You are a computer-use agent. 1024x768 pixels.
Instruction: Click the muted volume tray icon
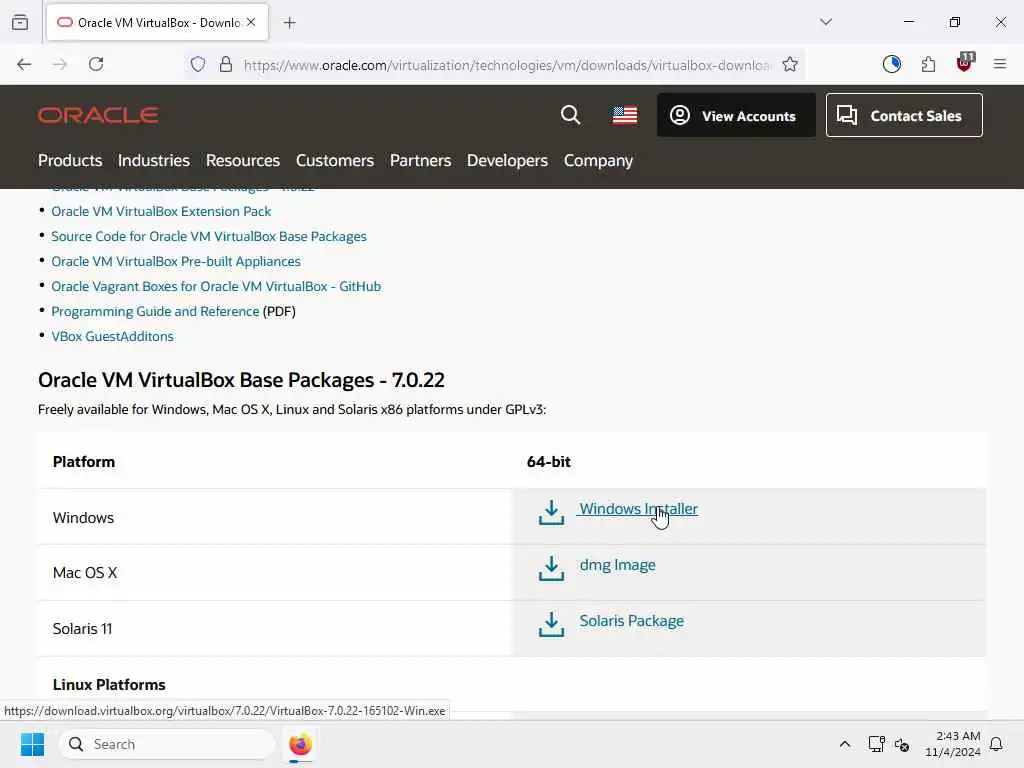(x=902, y=745)
